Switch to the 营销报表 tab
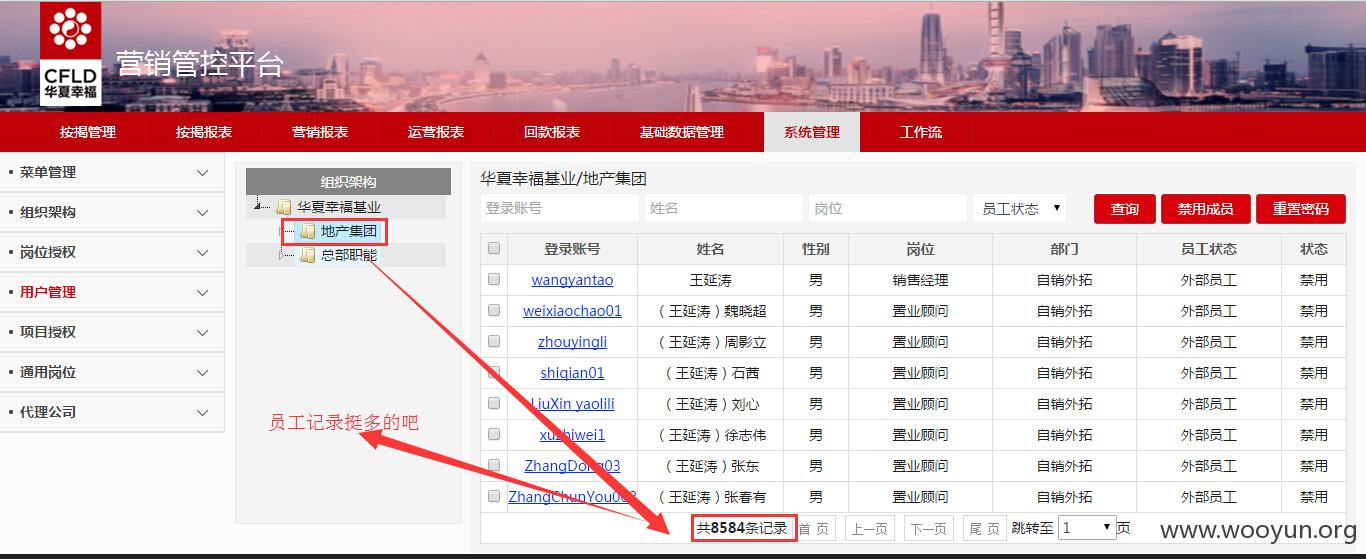Viewport: 1366px width, 559px height. point(320,132)
